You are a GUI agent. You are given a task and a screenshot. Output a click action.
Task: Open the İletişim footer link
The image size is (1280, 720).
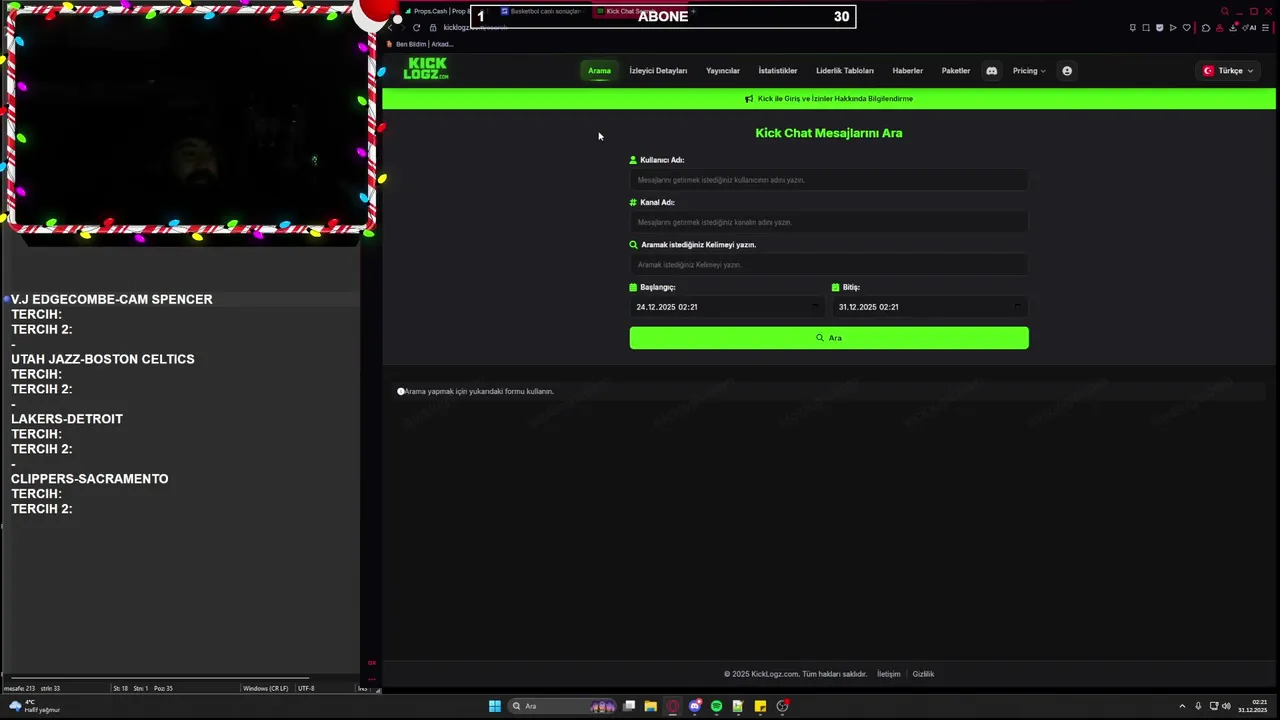pos(889,674)
